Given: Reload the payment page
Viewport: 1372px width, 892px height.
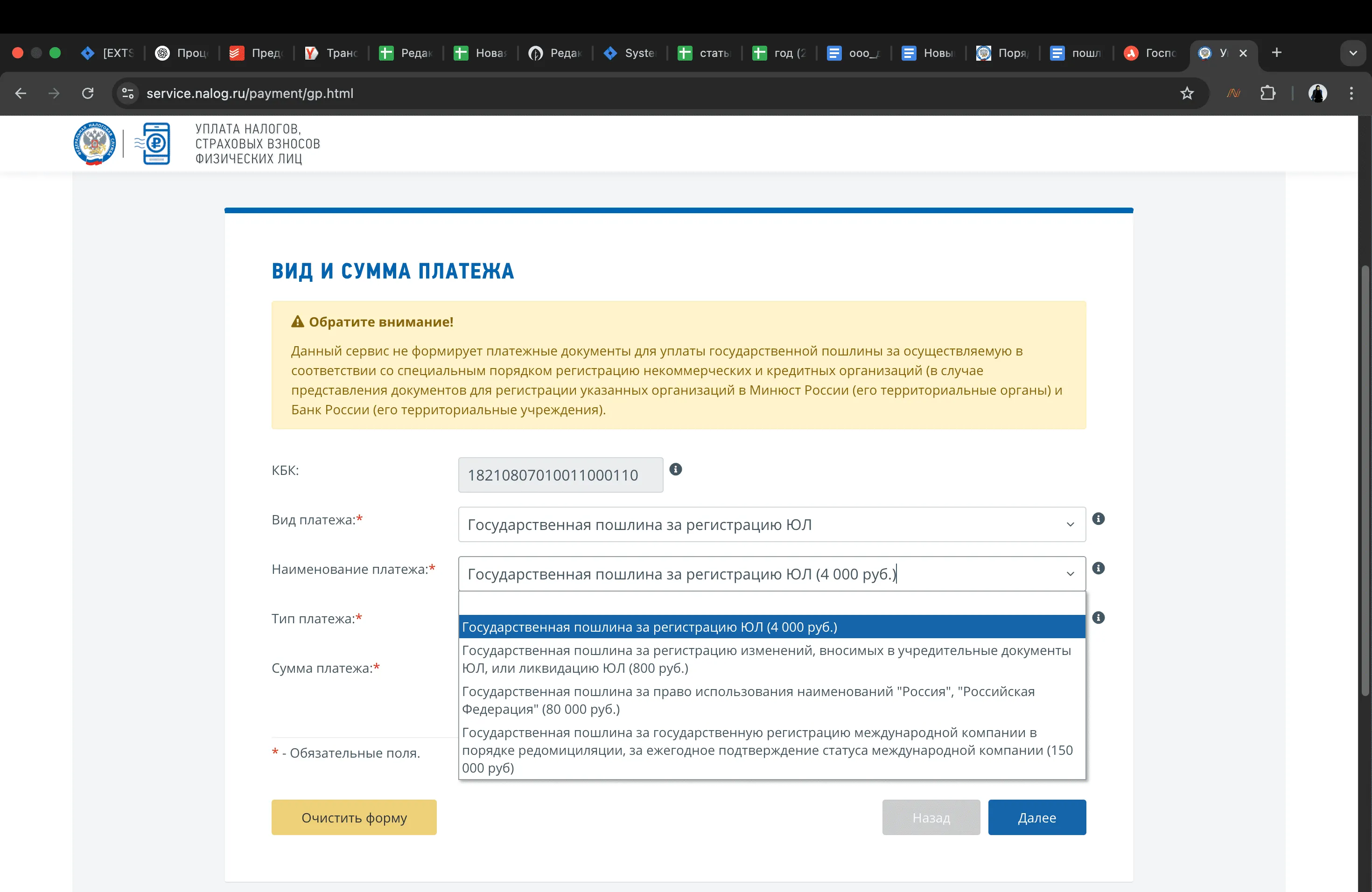Looking at the screenshot, I should (x=88, y=93).
